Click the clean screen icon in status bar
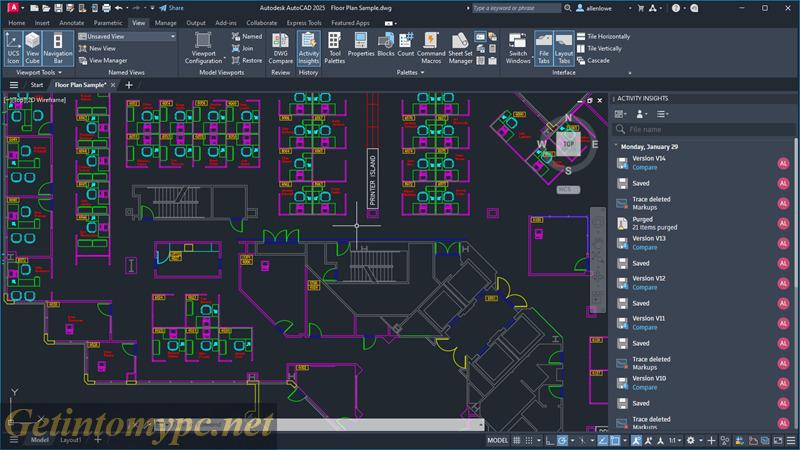 pos(778,440)
